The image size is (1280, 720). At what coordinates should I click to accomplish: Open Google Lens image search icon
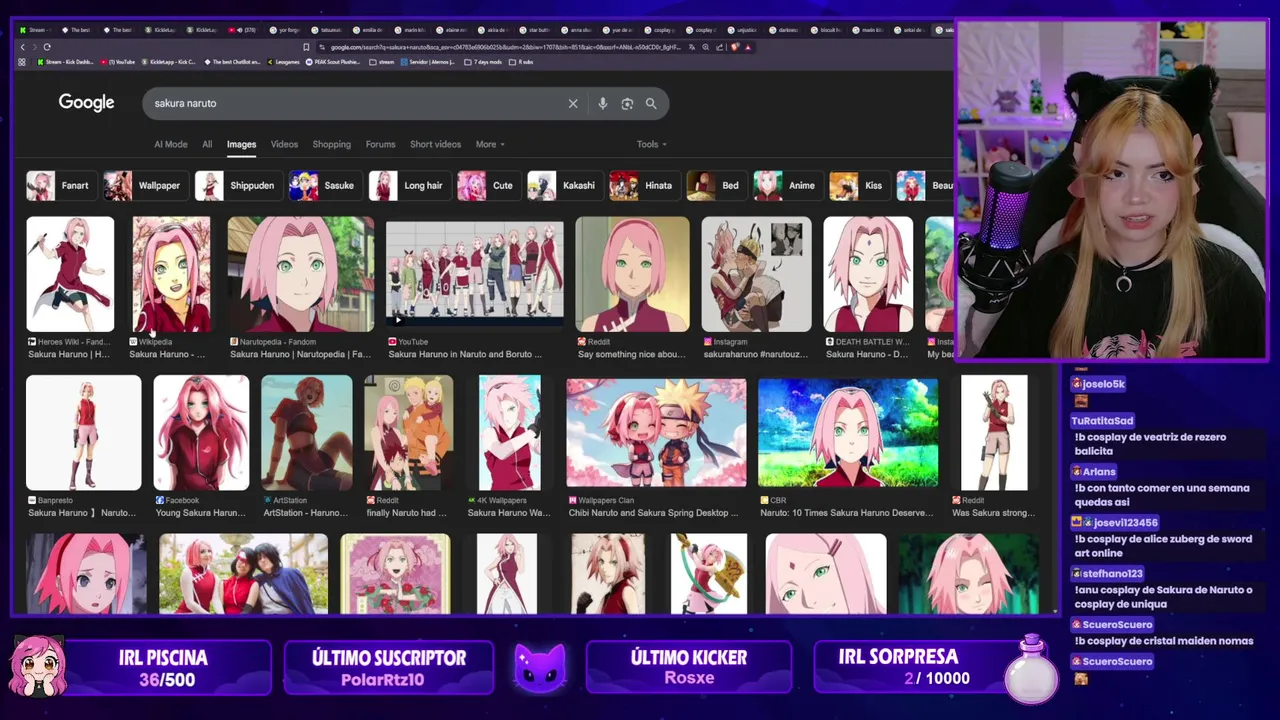pos(627,103)
